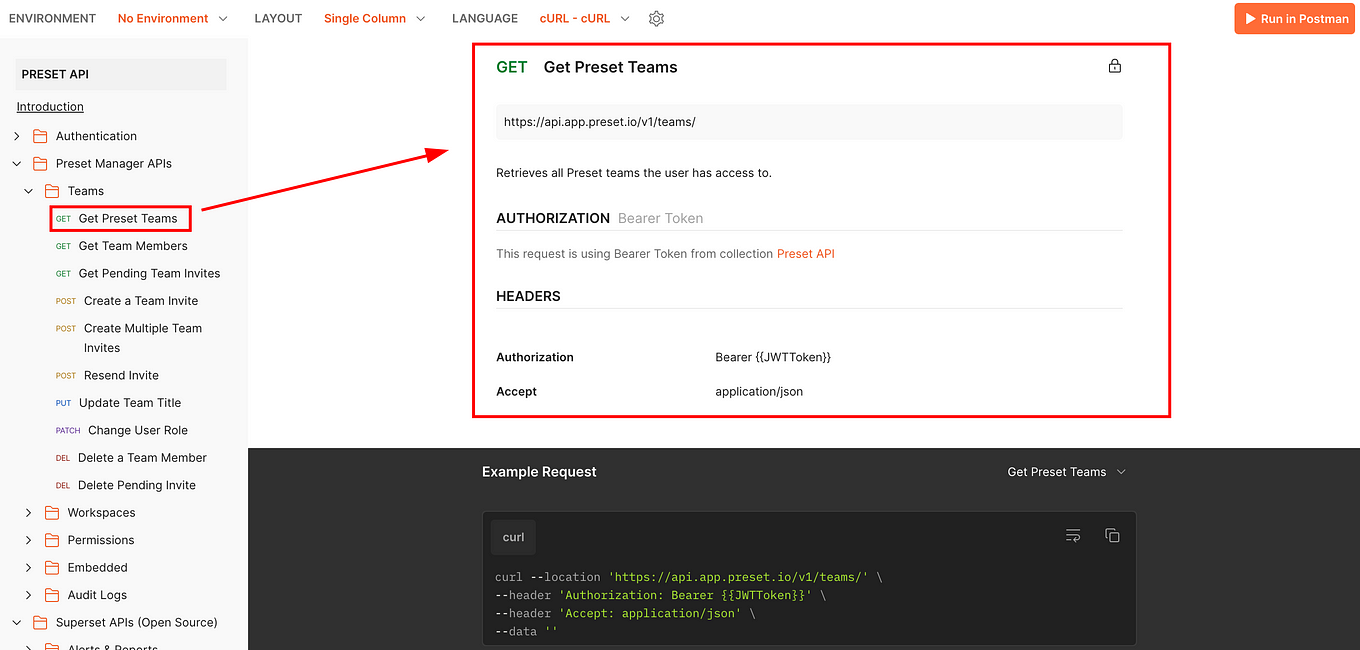Select Get Team Members request
This screenshot has height=650, width=1360.
pyautogui.click(x=132, y=246)
